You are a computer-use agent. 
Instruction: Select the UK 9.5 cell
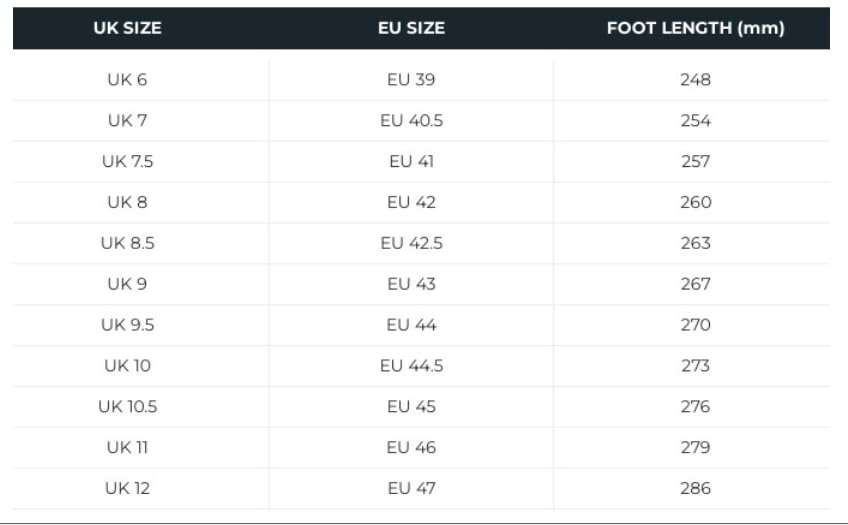127,325
